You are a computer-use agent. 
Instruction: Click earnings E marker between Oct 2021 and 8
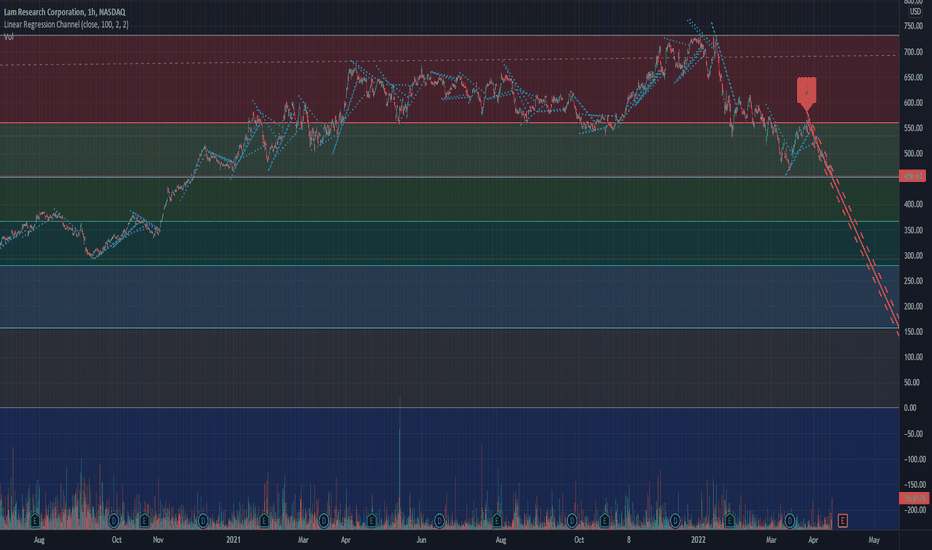(x=604, y=521)
